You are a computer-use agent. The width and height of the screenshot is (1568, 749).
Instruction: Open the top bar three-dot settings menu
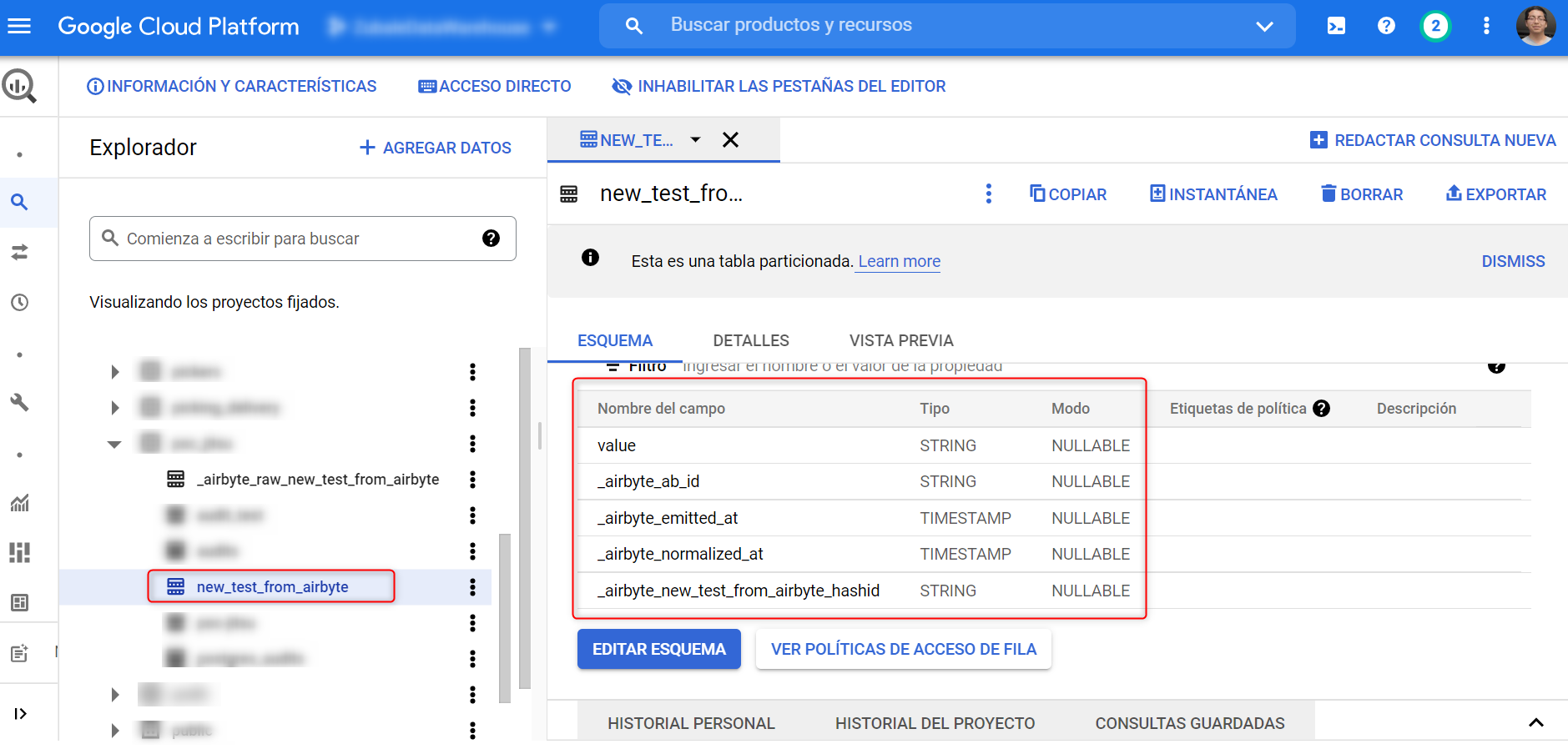(1486, 26)
